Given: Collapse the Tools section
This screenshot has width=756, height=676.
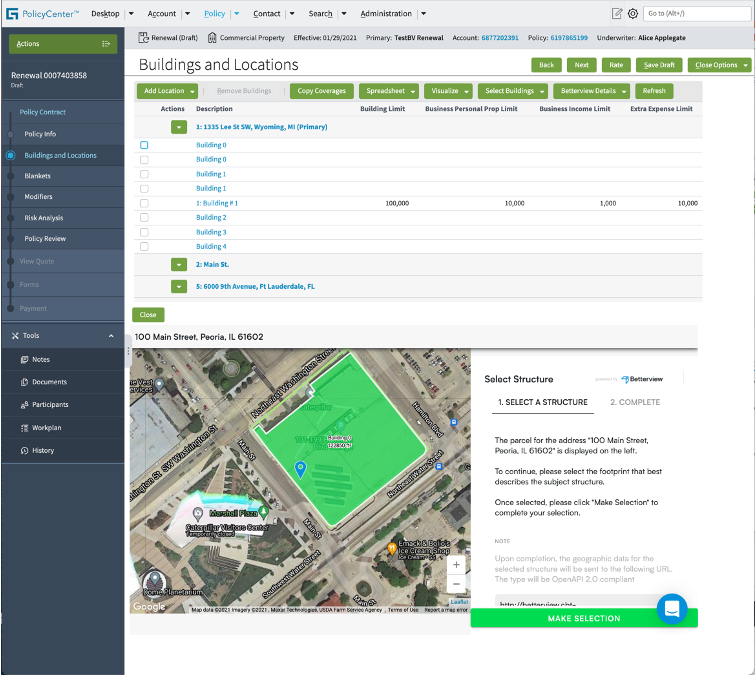Looking at the screenshot, I should point(111,336).
